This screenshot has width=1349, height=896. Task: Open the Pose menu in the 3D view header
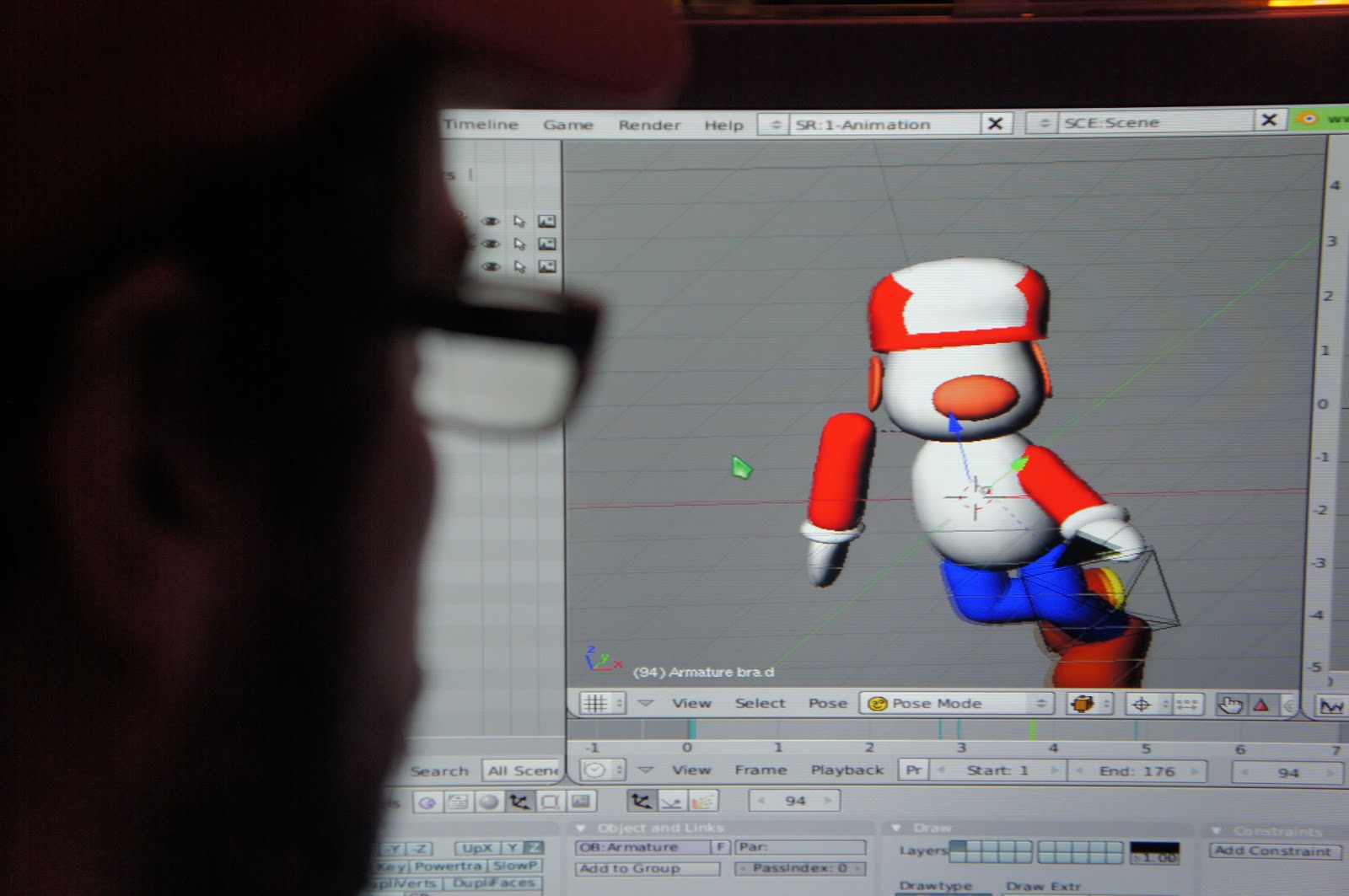click(828, 703)
